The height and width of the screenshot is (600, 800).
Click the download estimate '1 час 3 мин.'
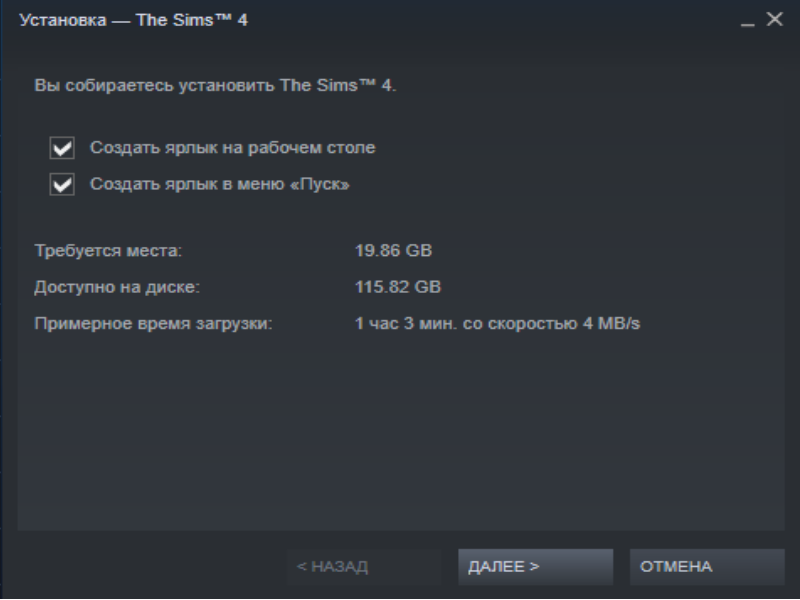point(406,323)
